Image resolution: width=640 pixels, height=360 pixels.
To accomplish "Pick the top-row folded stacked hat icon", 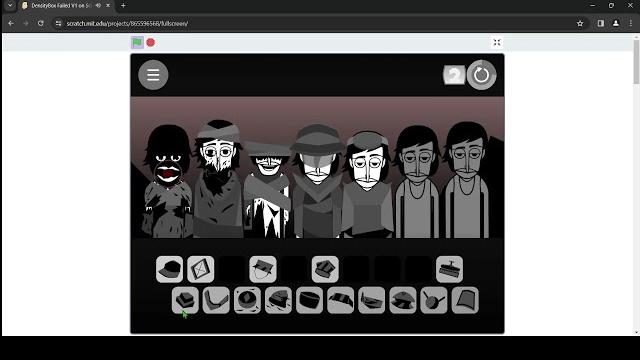I will click(325, 269).
